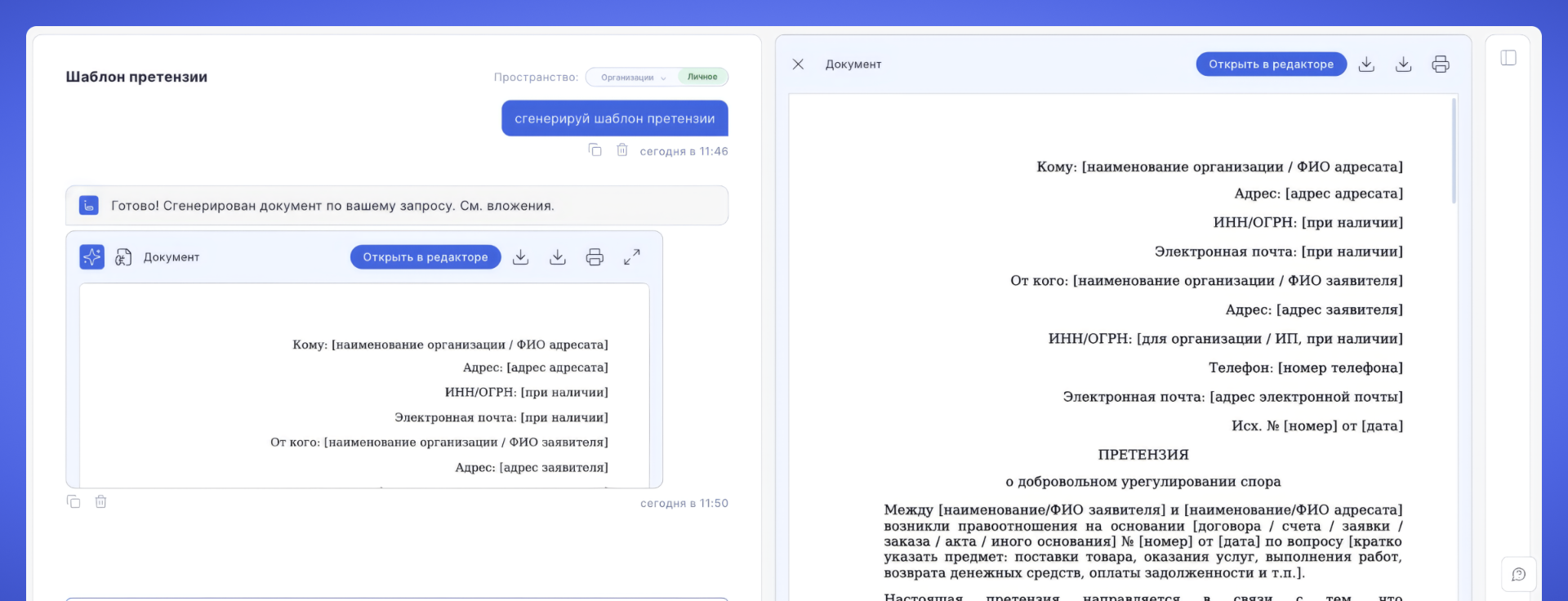Viewport: 1568px width, 601px height.
Task: Click chat card download icon beside print icon
Action: point(558,257)
